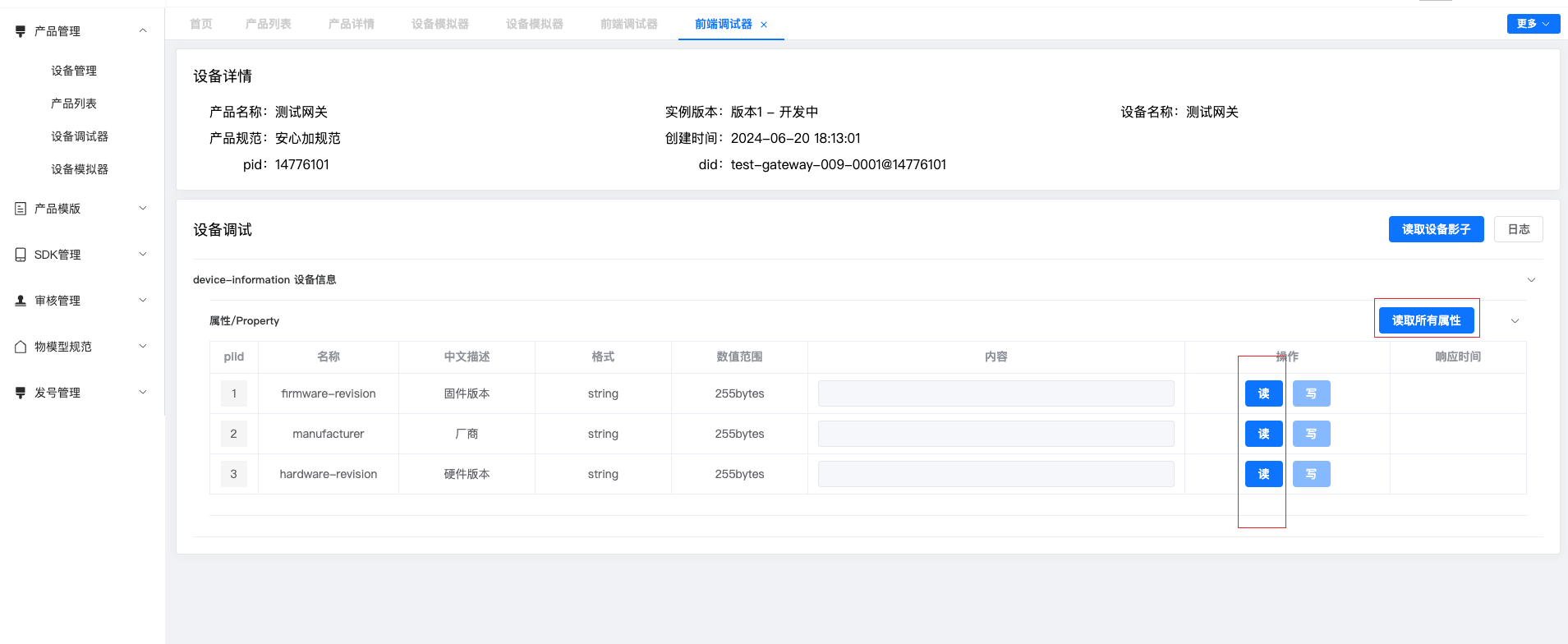Switch to the 产品详情 tab
This screenshot has height=644, width=1568.
pos(351,24)
